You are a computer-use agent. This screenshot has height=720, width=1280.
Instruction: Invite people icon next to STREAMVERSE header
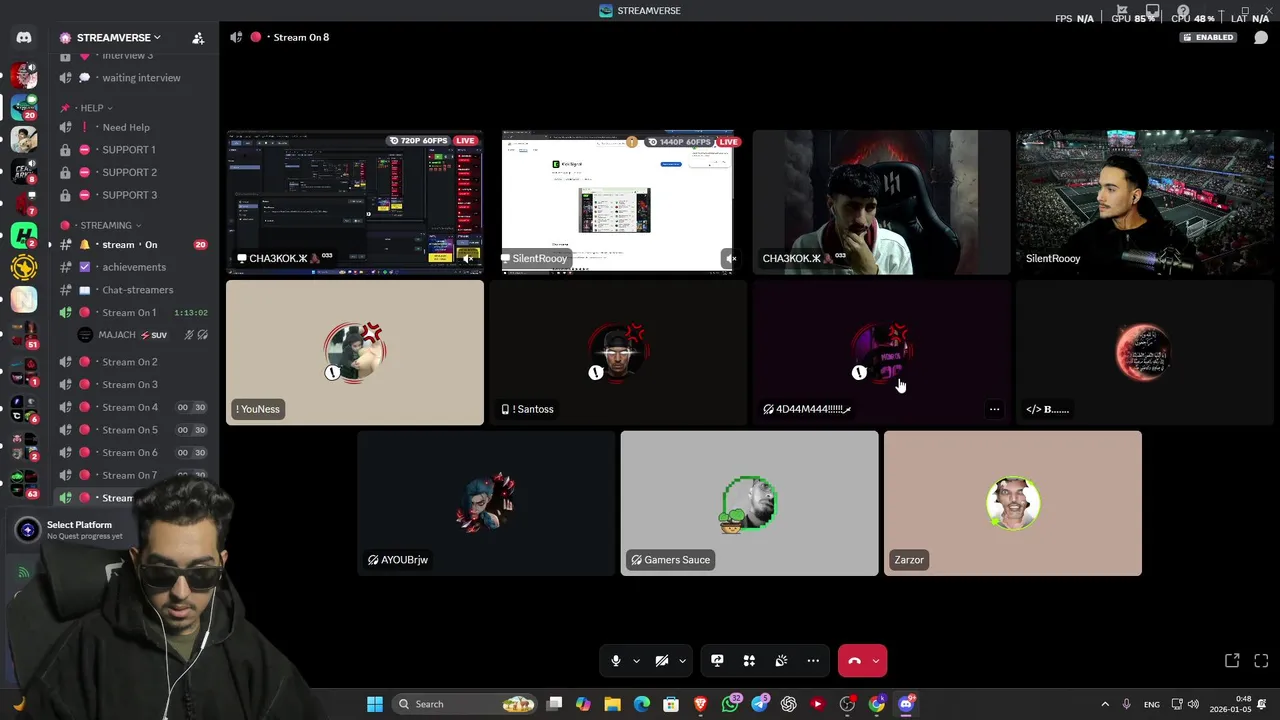click(x=198, y=38)
